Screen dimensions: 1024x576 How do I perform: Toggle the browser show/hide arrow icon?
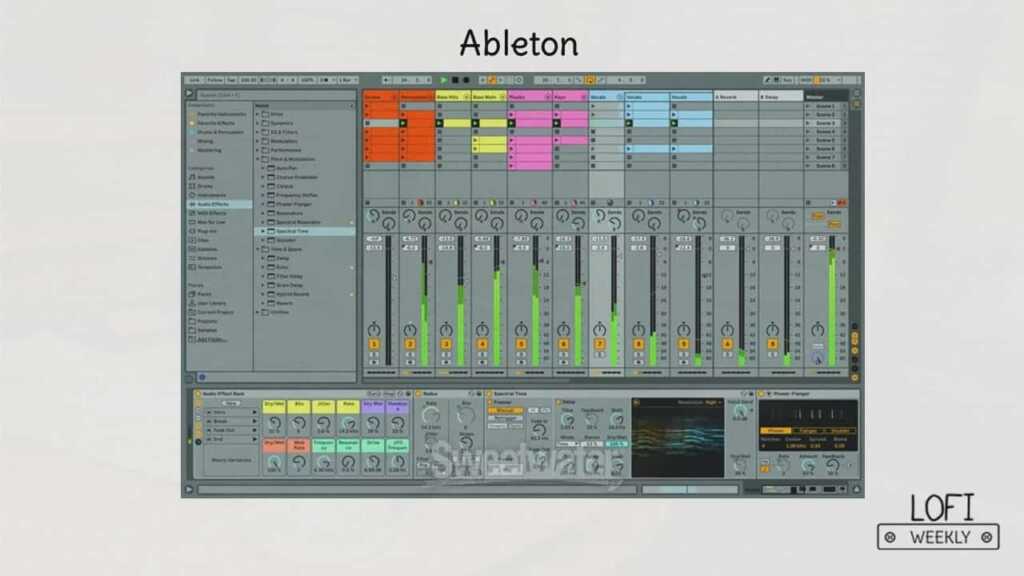point(189,94)
